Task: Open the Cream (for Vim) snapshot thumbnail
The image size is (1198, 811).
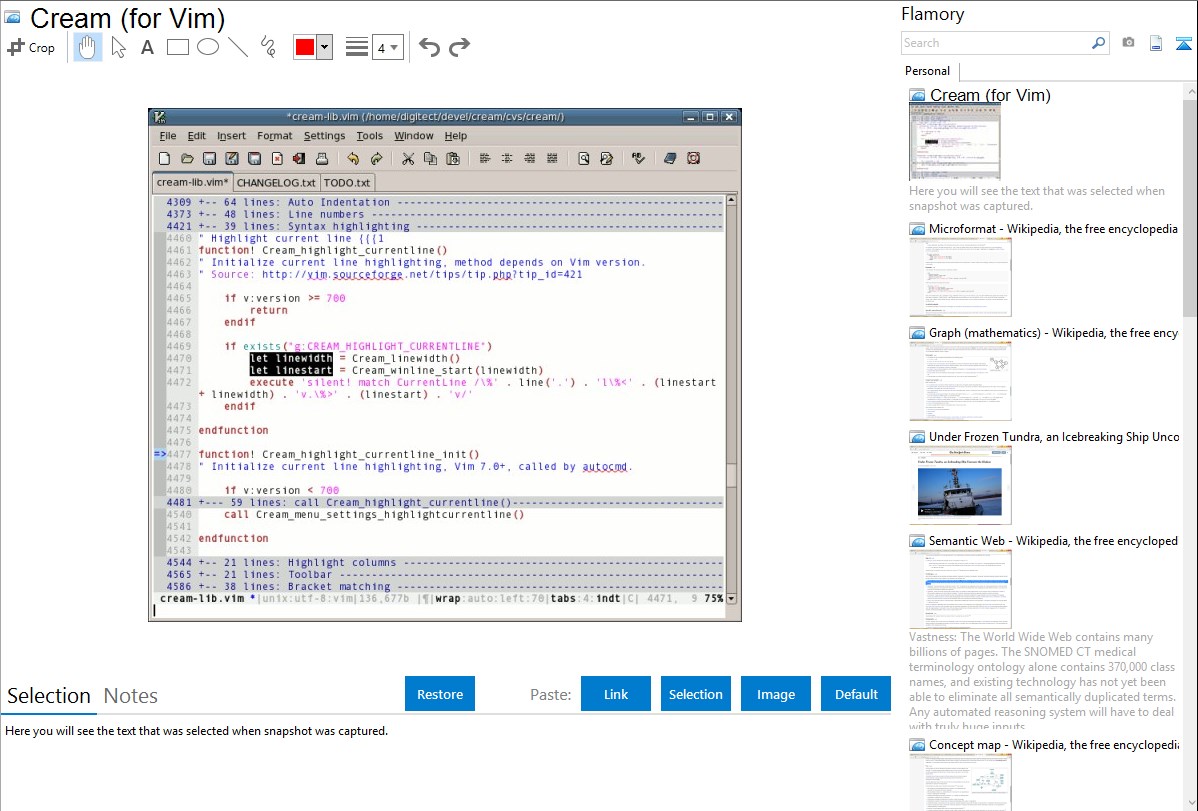Action: tap(954, 142)
